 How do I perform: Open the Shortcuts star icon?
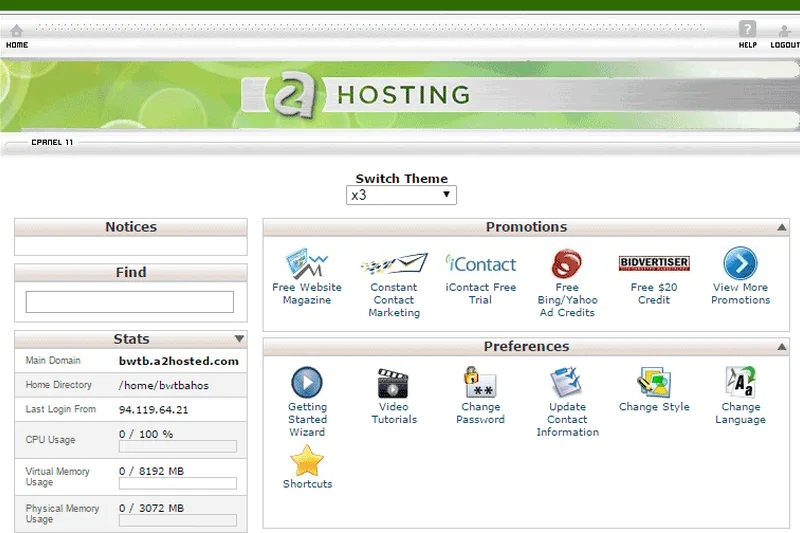point(307,461)
